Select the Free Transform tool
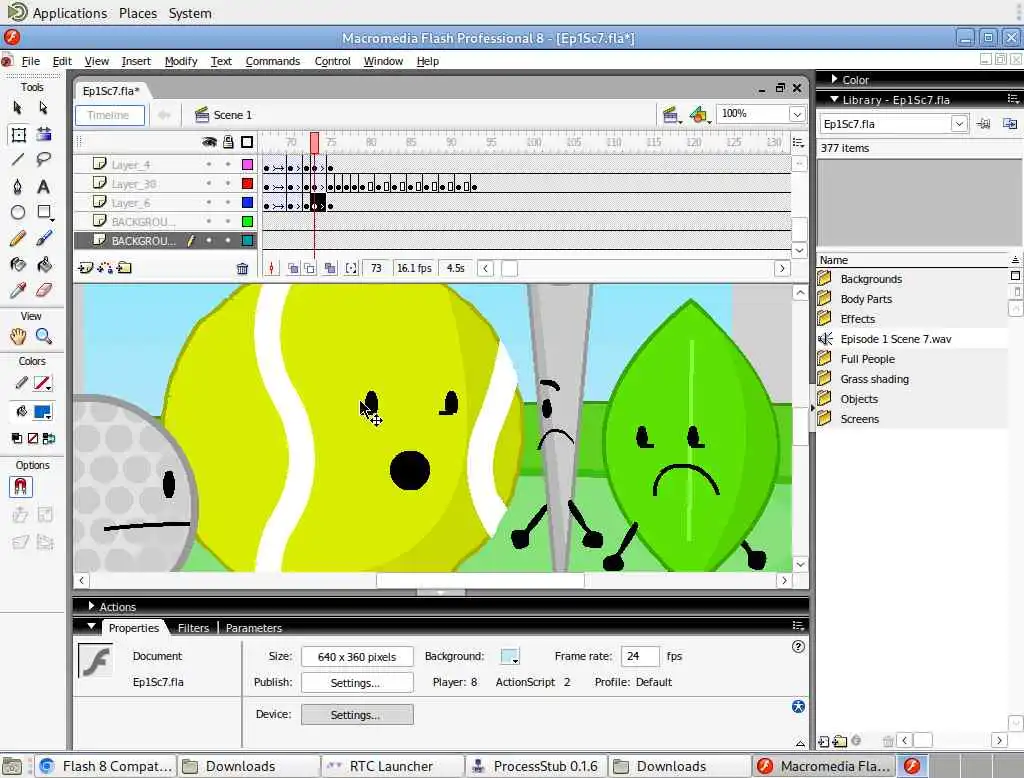The image size is (1024, 778). click(18, 135)
